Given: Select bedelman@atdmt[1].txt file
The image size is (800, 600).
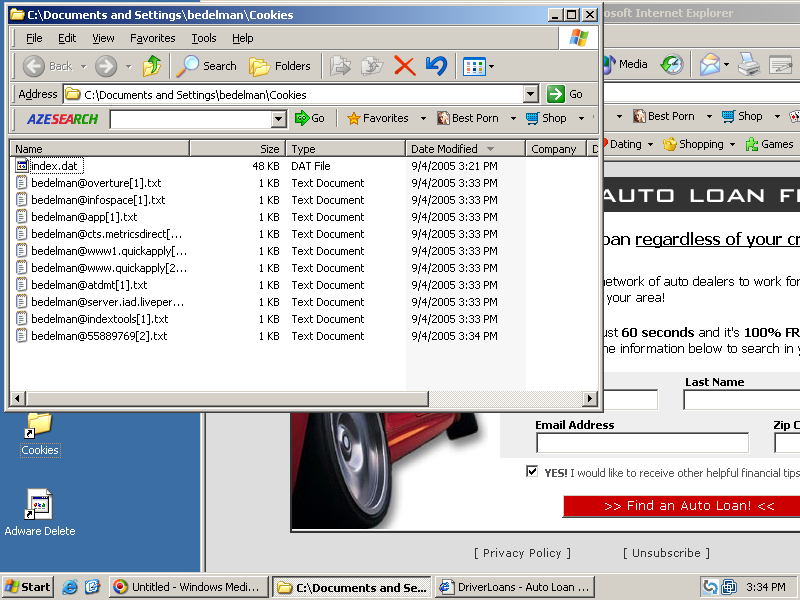Looking at the screenshot, I should (89, 285).
